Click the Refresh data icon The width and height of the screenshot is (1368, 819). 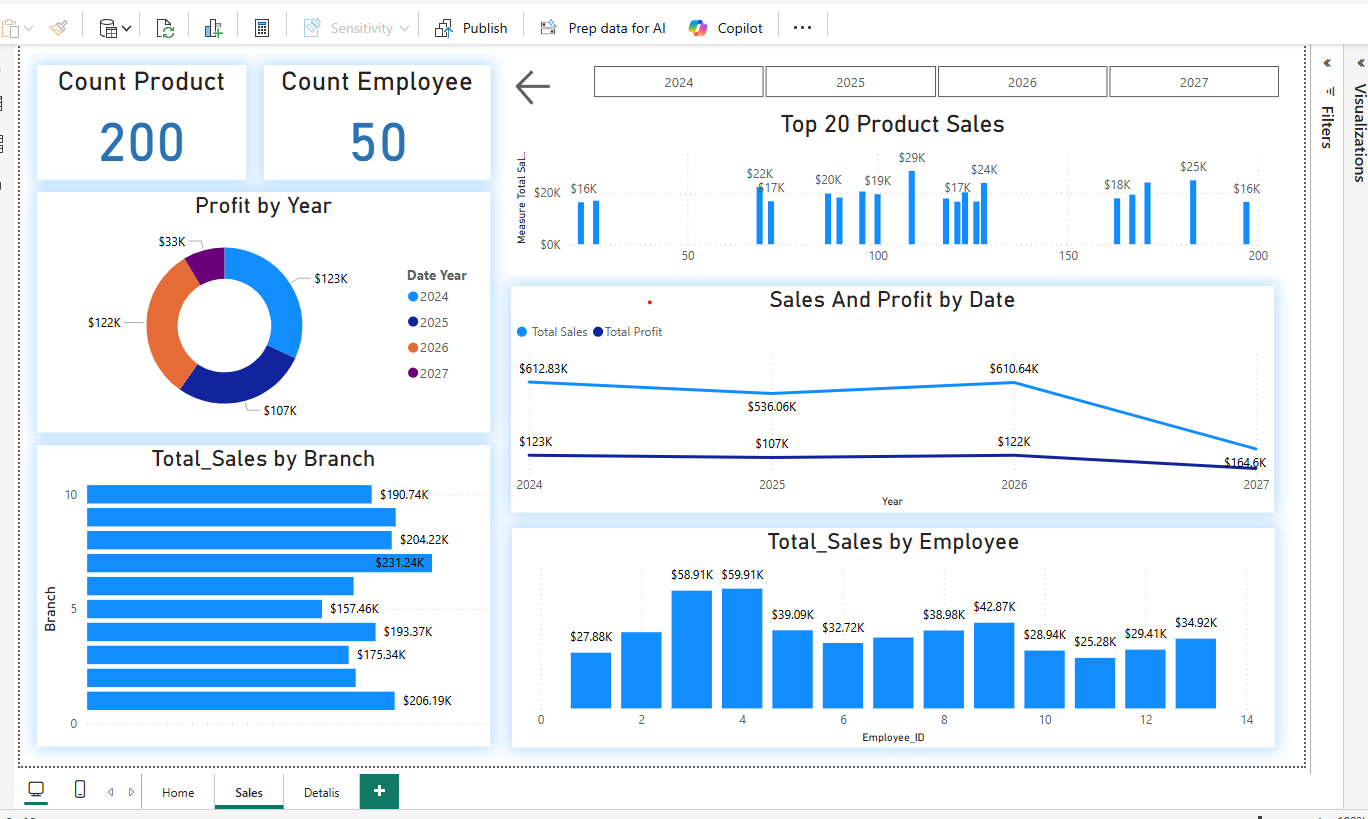(x=166, y=28)
